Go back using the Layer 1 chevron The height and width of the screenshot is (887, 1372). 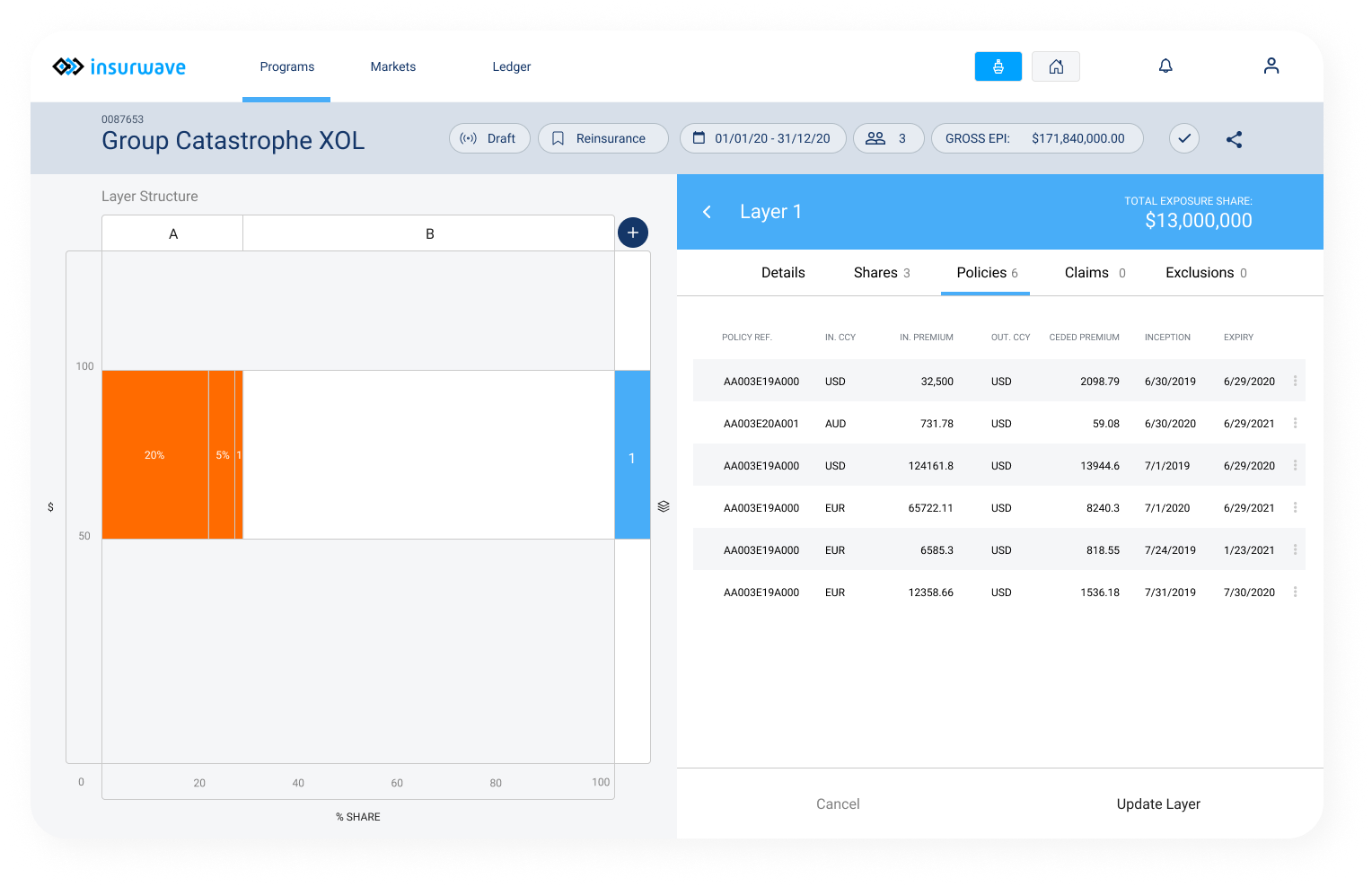coord(707,212)
